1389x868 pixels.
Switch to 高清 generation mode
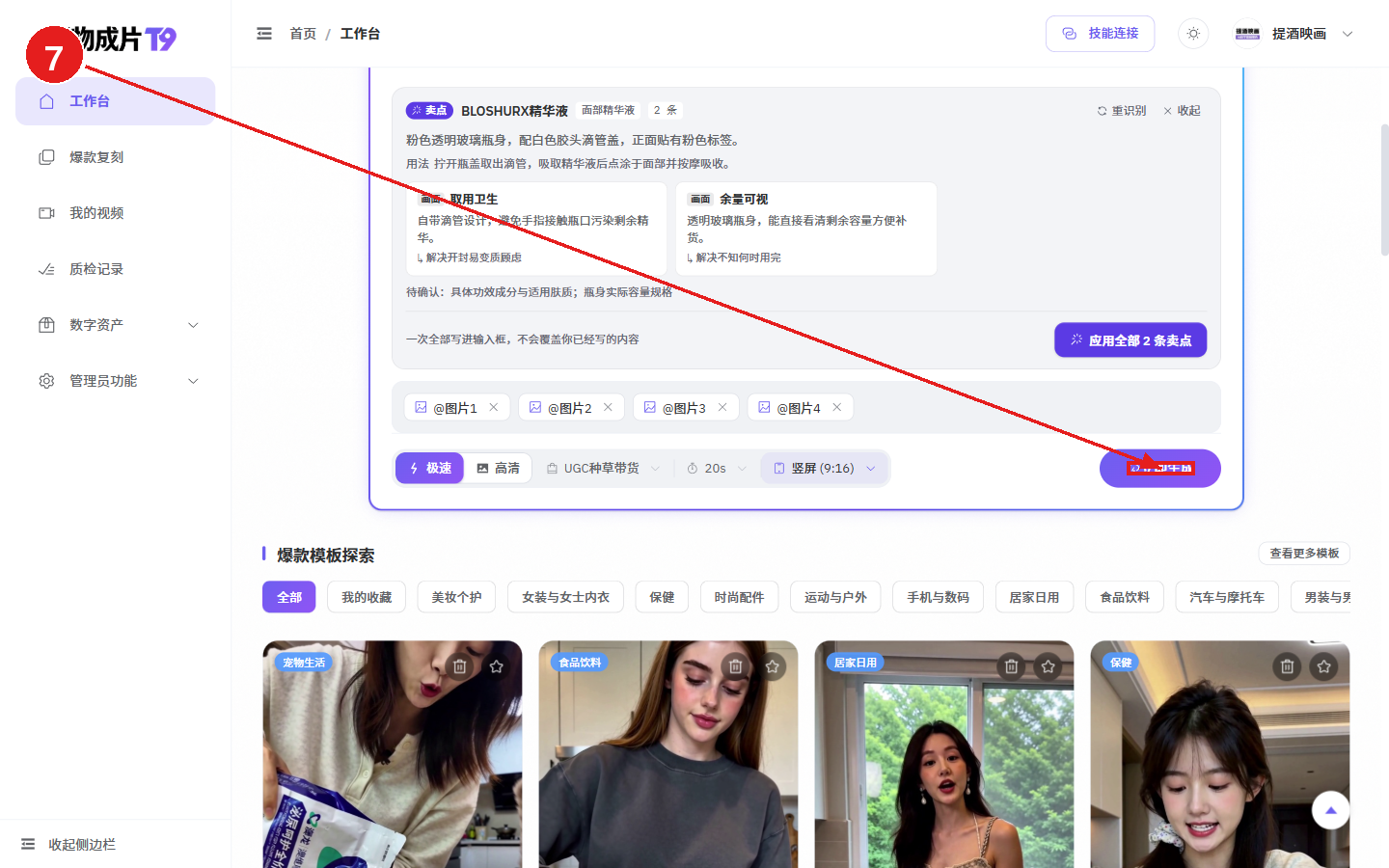pyautogui.click(x=498, y=468)
